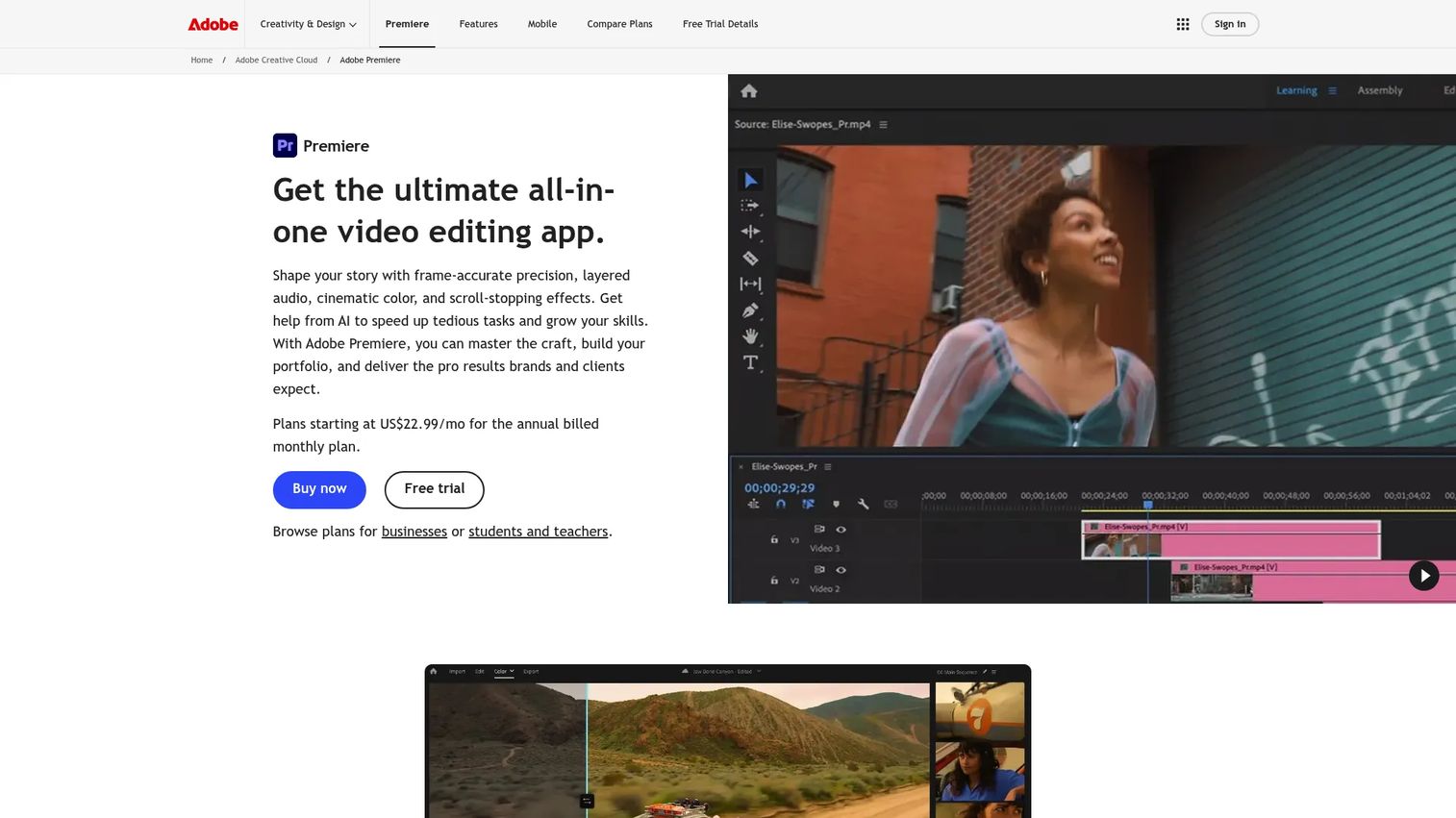1456x818 pixels.
Task: Open the Features tab
Action: [x=478, y=24]
